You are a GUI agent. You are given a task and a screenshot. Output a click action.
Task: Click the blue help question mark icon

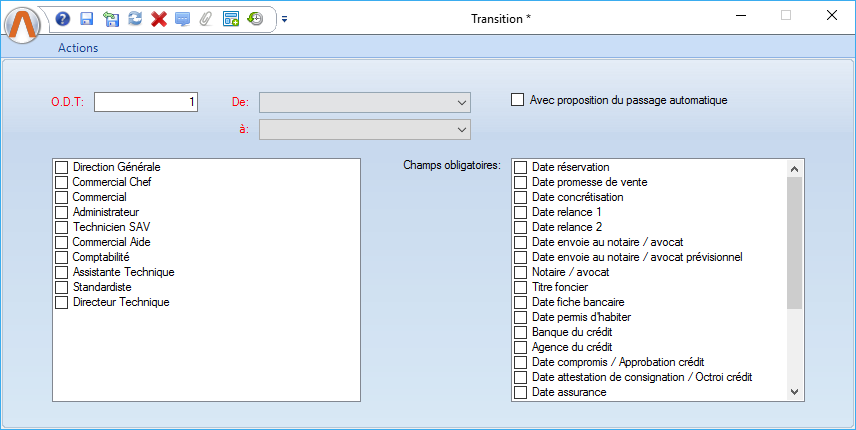pos(63,19)
